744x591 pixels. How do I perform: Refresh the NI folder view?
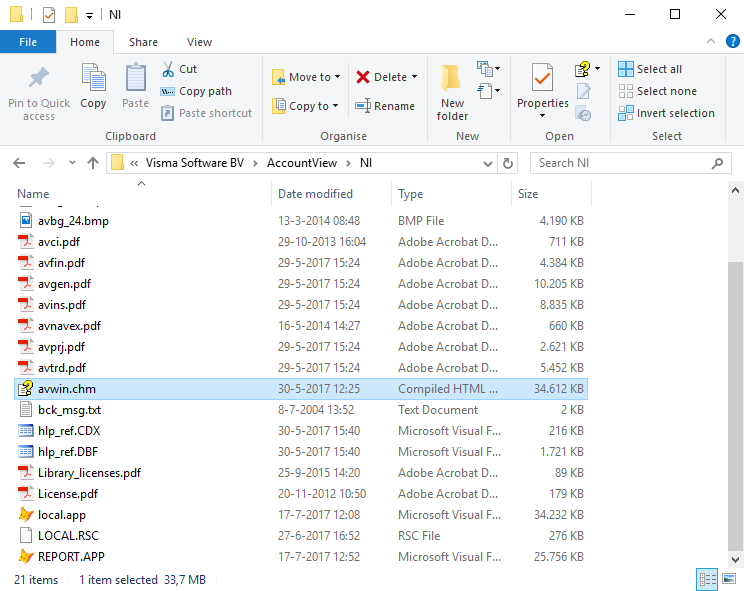[x=508, y=163]
